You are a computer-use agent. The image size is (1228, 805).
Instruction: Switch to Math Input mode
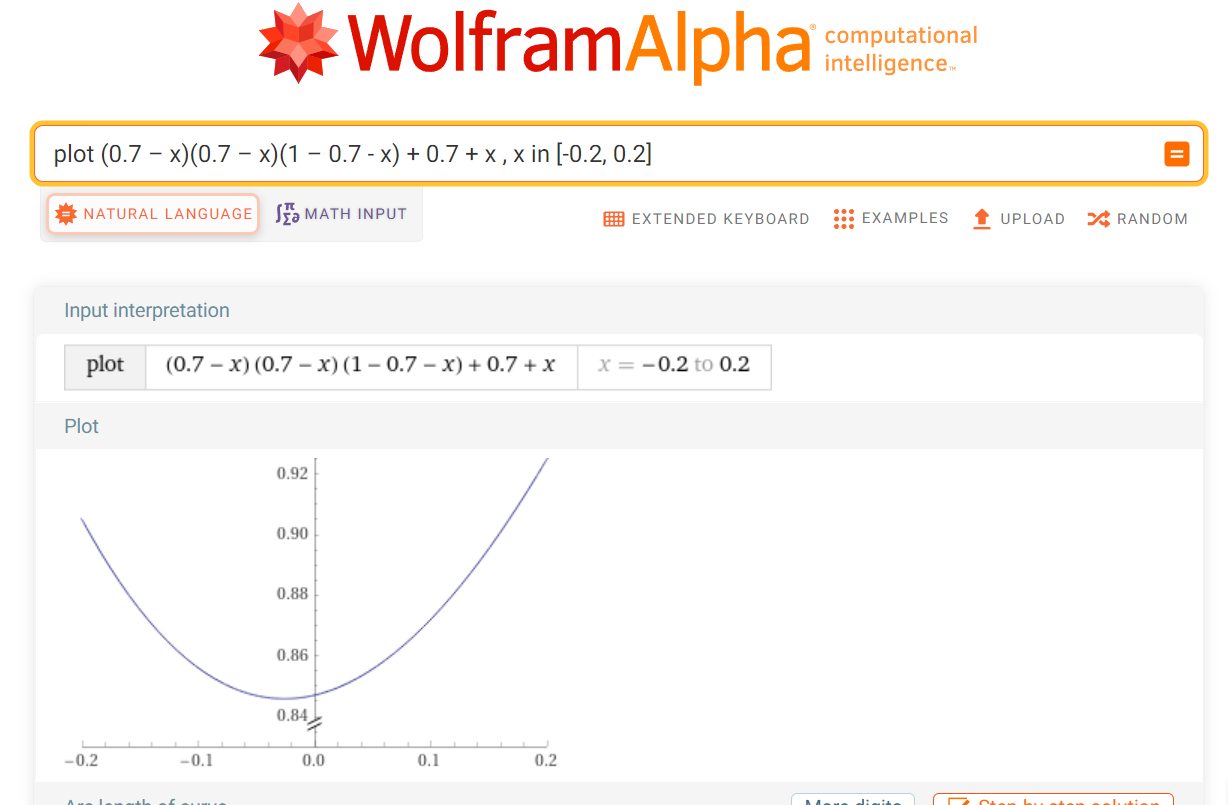pyautogui.click(x=342, y=214)
